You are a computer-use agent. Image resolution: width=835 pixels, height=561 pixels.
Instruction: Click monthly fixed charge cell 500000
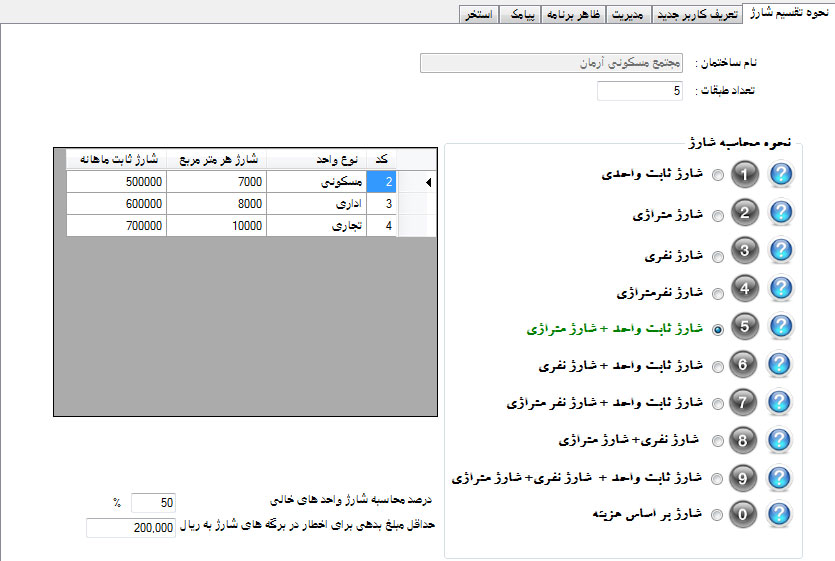point(117,182)
